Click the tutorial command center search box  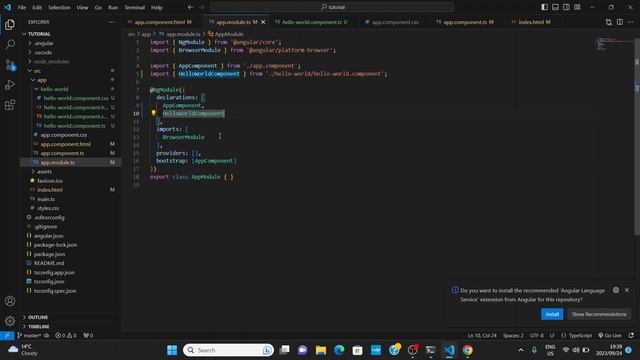pyautogui.click(x=332, y=7)
